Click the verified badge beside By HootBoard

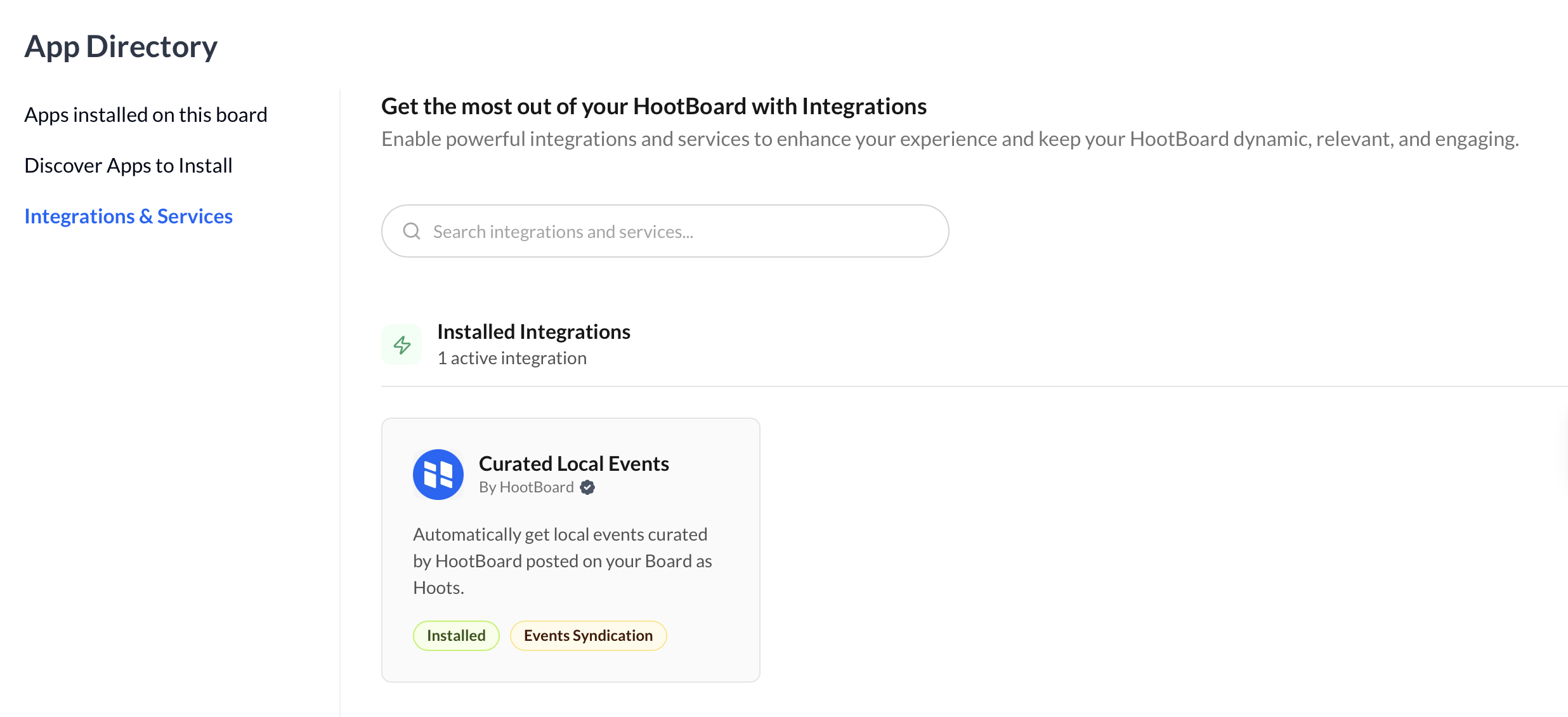[x=587, y=487]
